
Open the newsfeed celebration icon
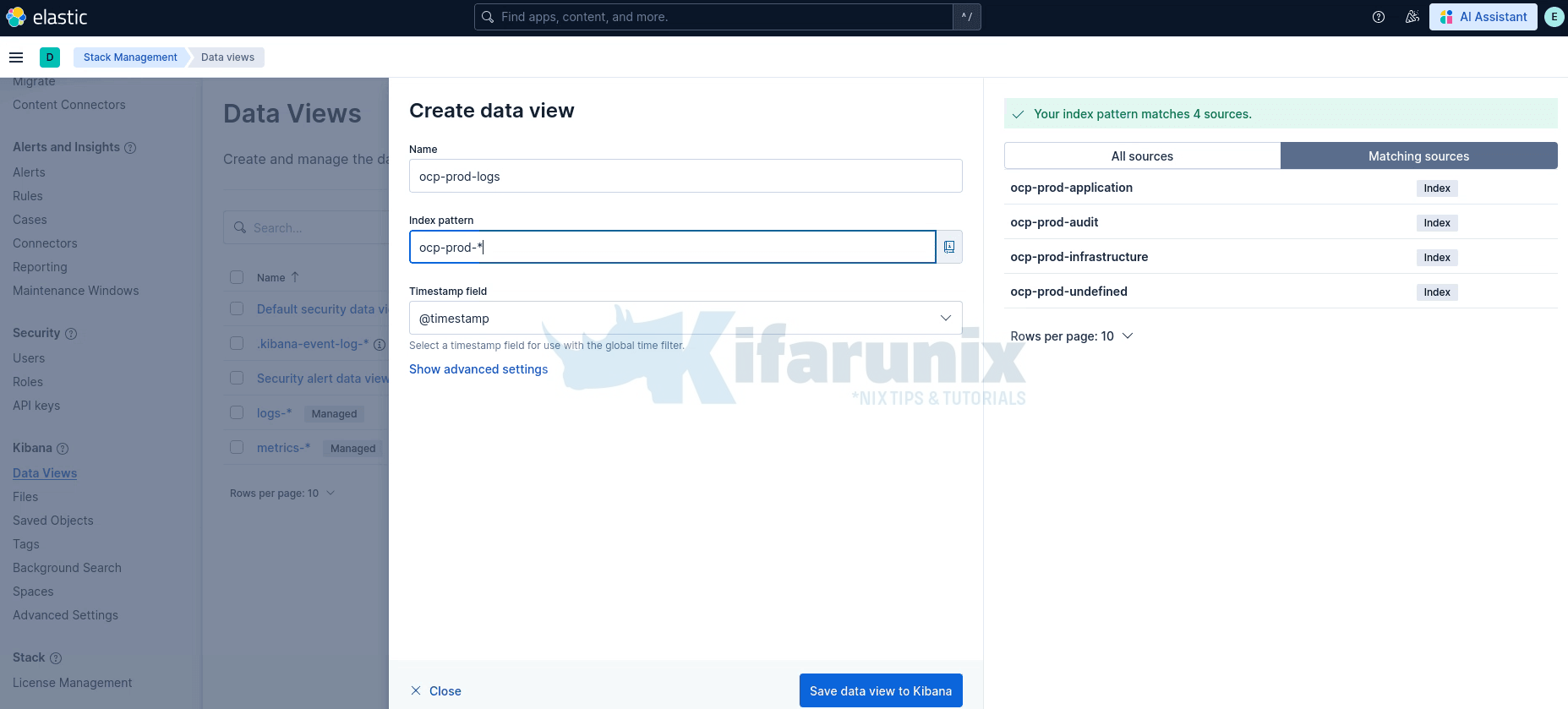(1412, 17)
